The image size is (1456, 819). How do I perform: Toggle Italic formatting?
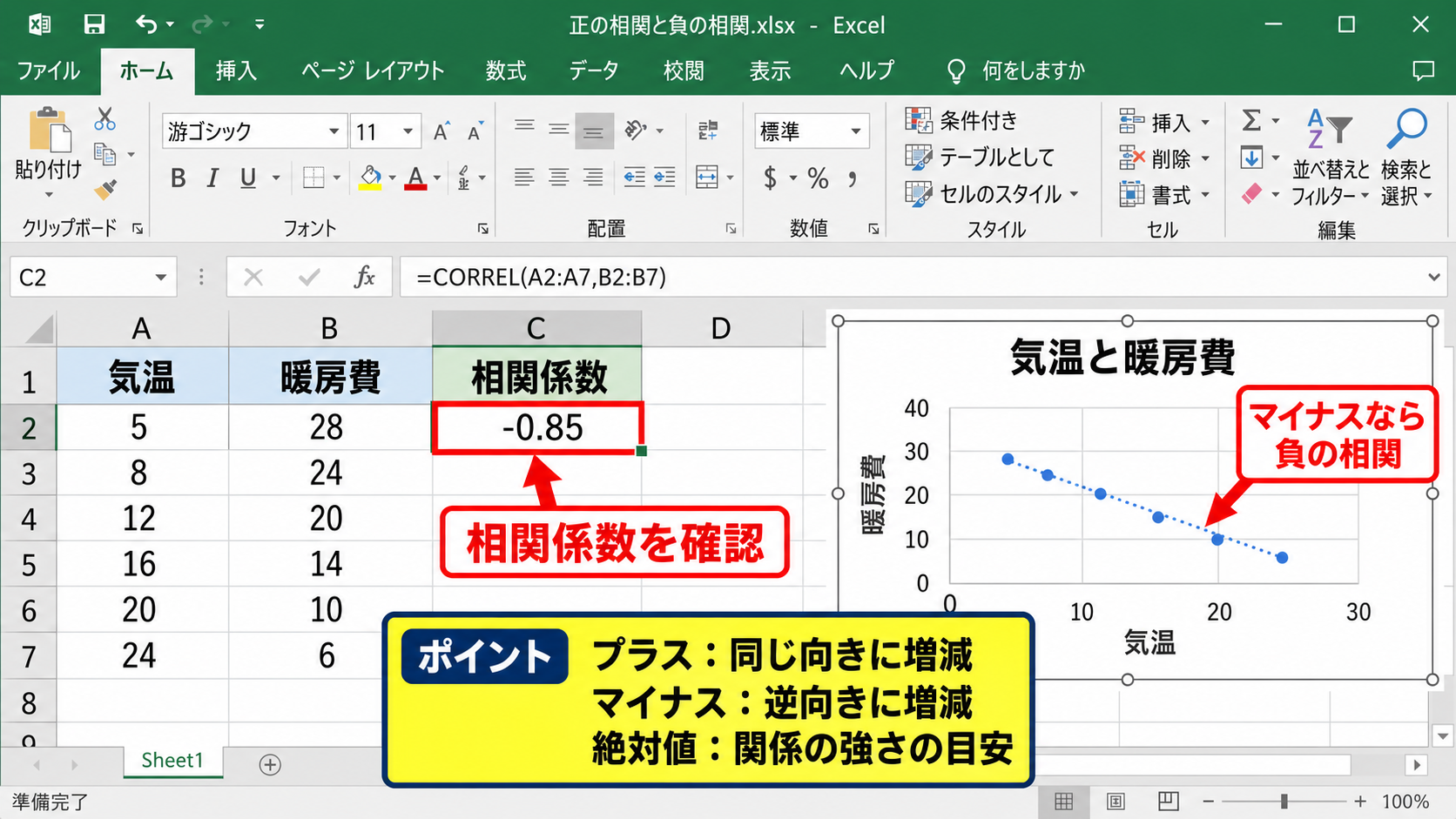pos(212,178)
